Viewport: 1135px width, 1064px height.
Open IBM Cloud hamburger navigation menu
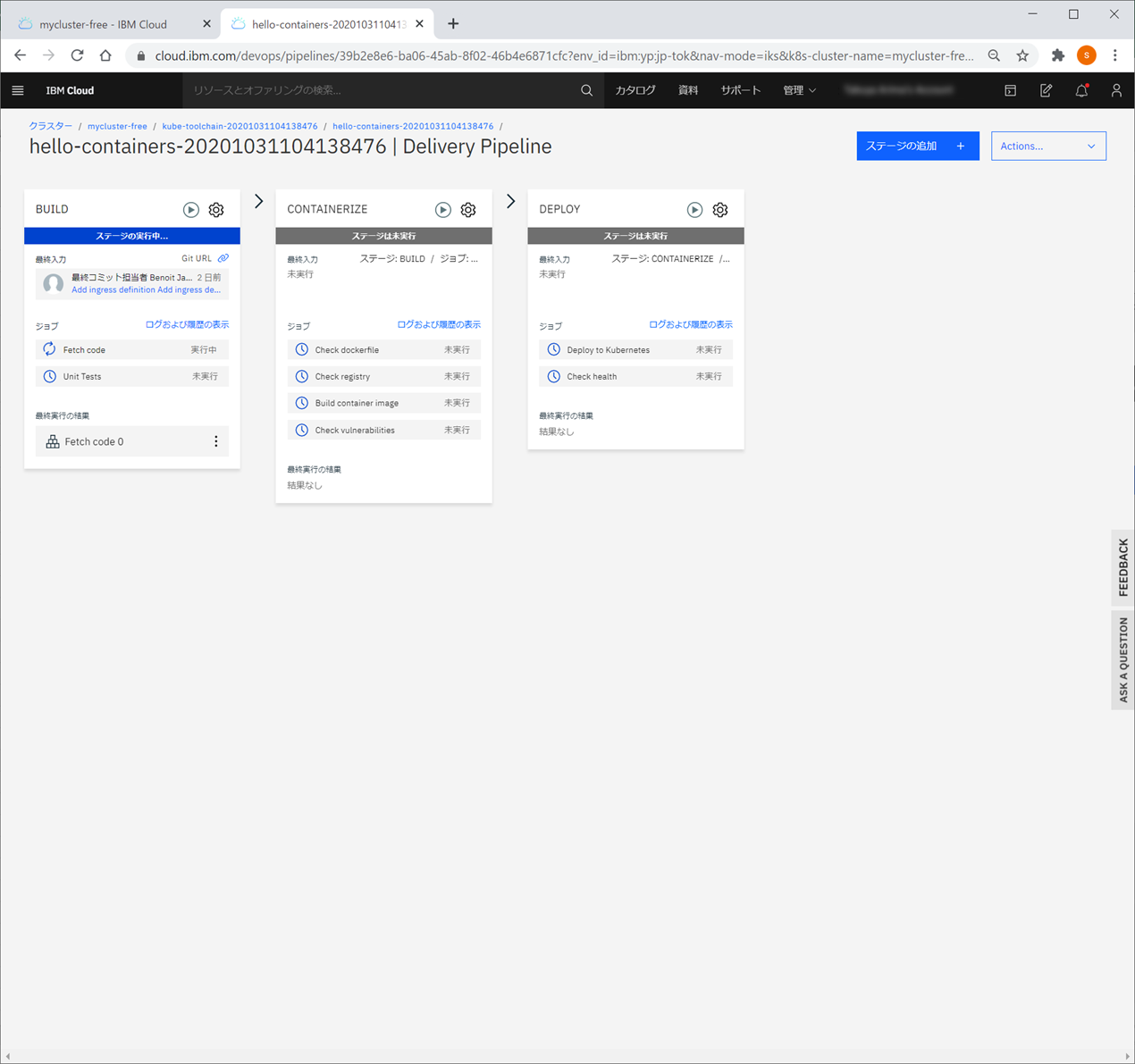tap(18, 90)
